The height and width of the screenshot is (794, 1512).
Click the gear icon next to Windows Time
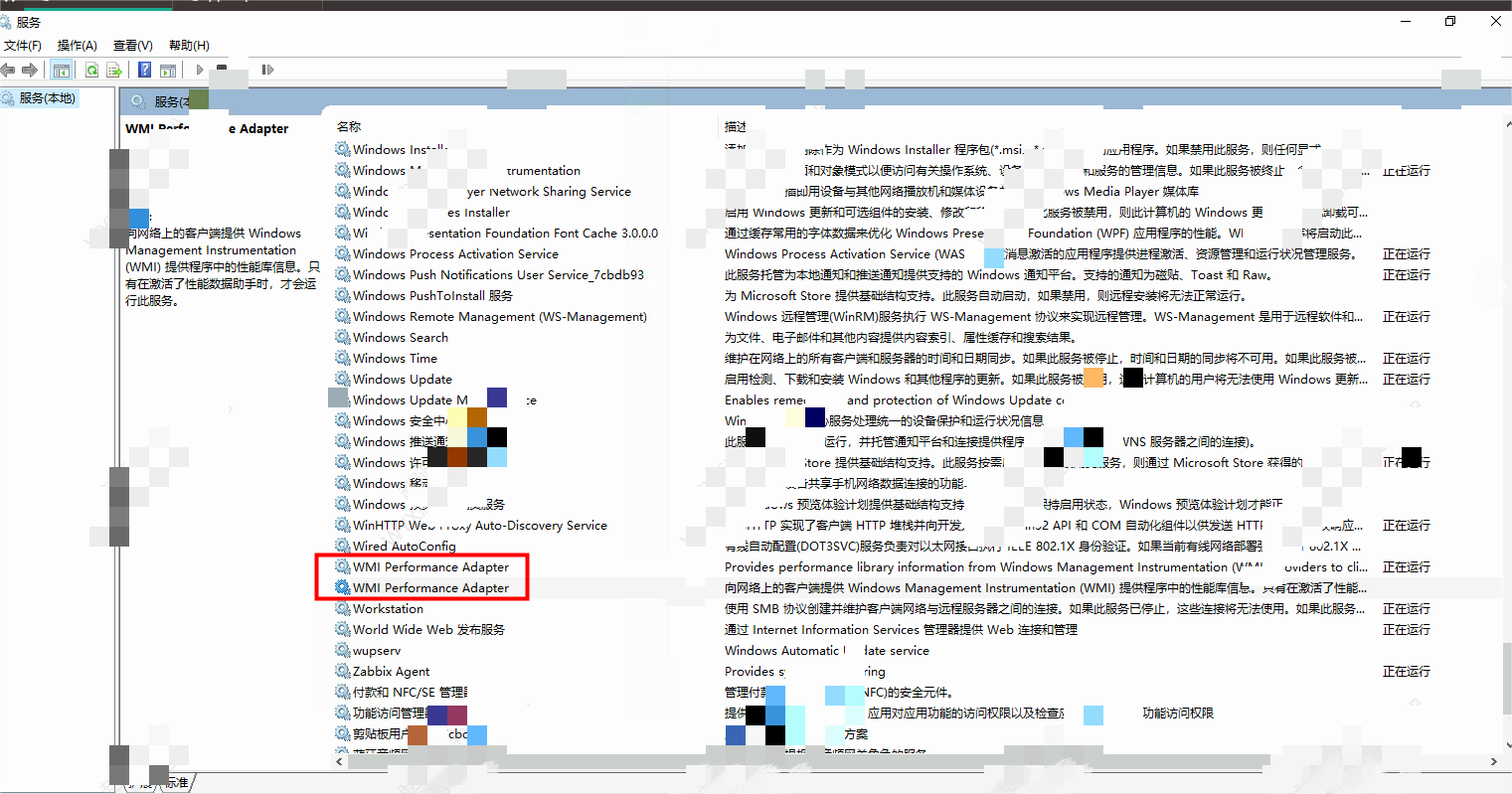point(343,359)
